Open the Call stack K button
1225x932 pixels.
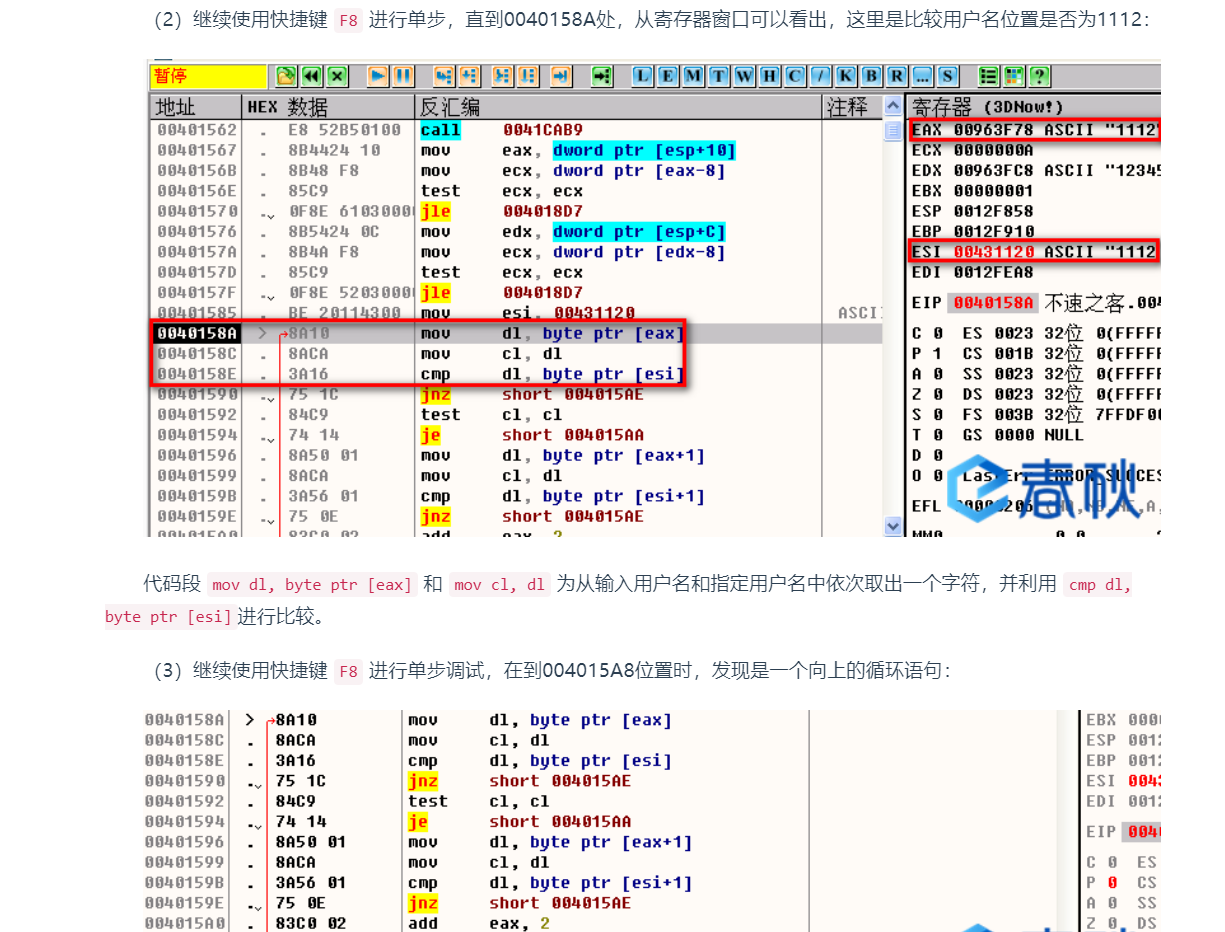pos(846,76)
